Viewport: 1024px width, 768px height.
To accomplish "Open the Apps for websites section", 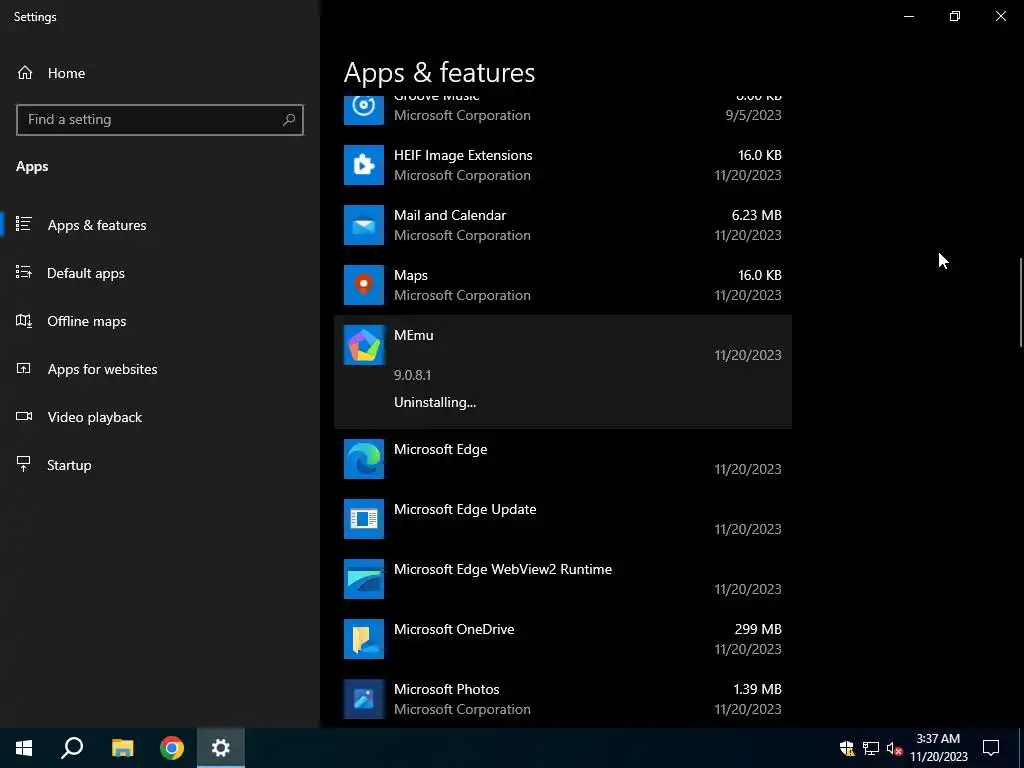I will tap(160, 369).
